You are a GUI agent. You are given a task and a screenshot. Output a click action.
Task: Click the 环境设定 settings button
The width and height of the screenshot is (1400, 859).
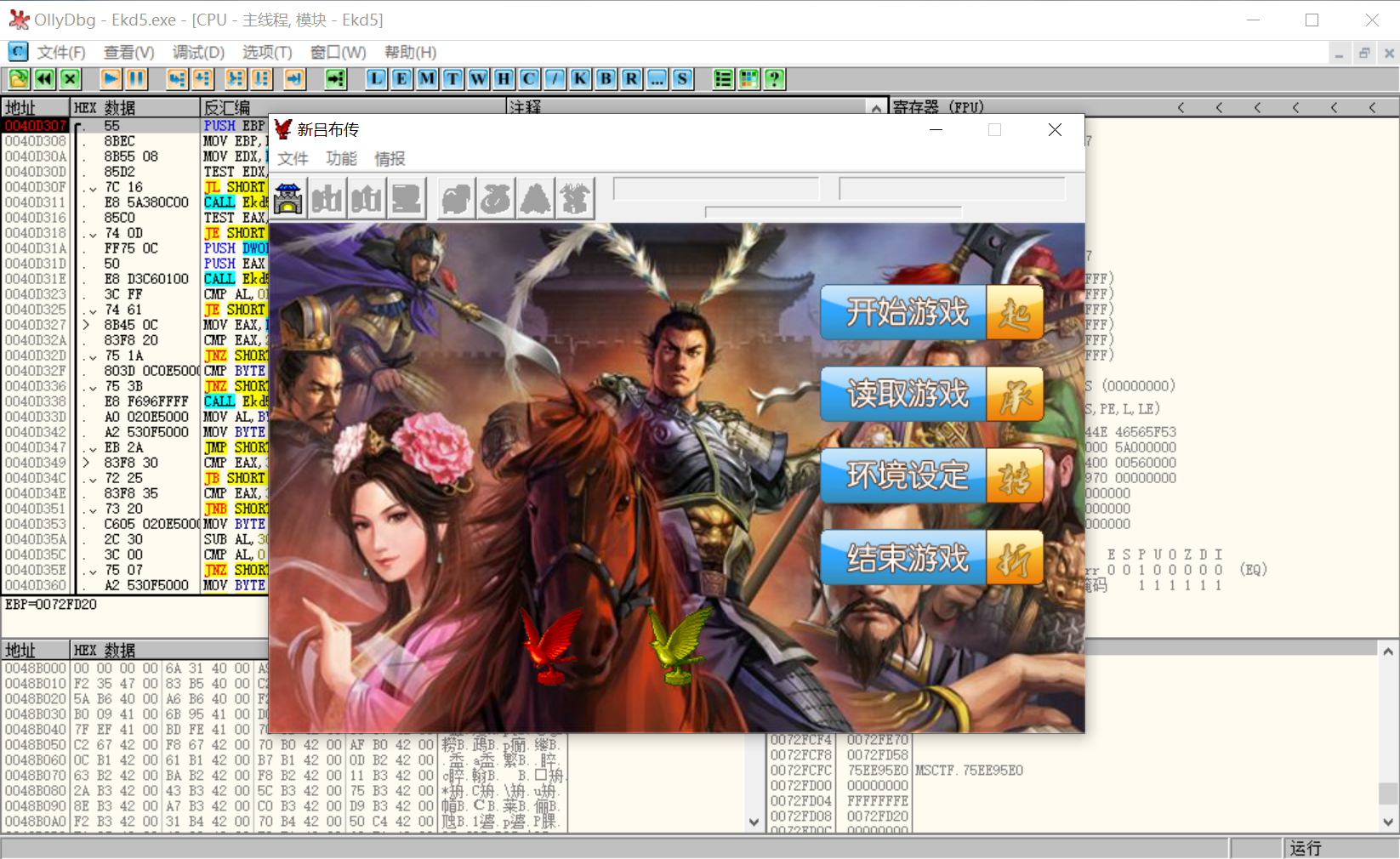(x=931, y=475)
